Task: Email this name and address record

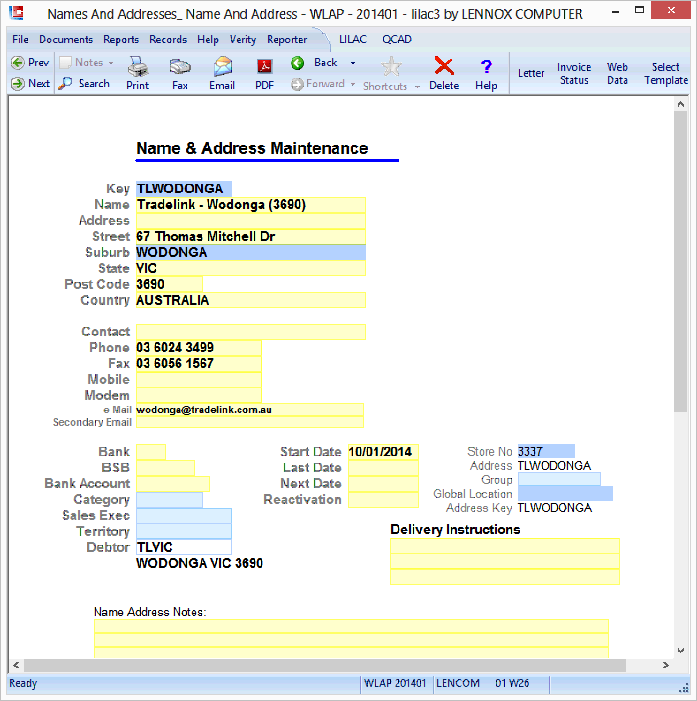Action: coord(222,73)
